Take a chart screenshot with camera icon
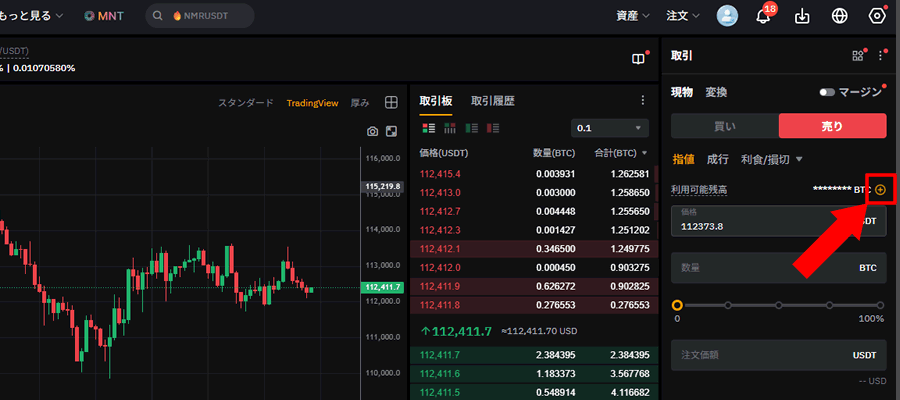 [x=373, y=131]
